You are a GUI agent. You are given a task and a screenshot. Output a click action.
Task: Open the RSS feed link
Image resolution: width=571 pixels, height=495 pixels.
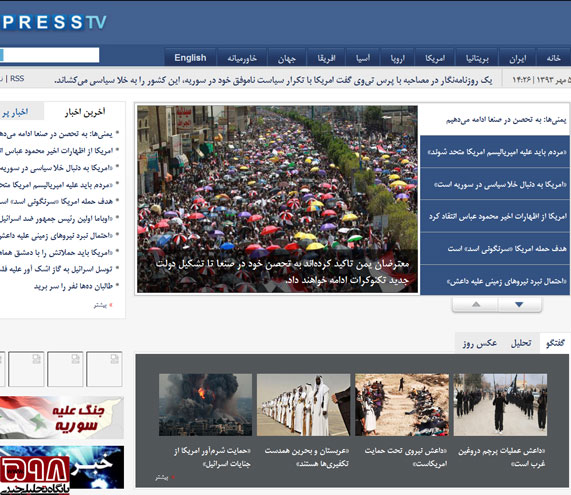(x=17, y=79)
